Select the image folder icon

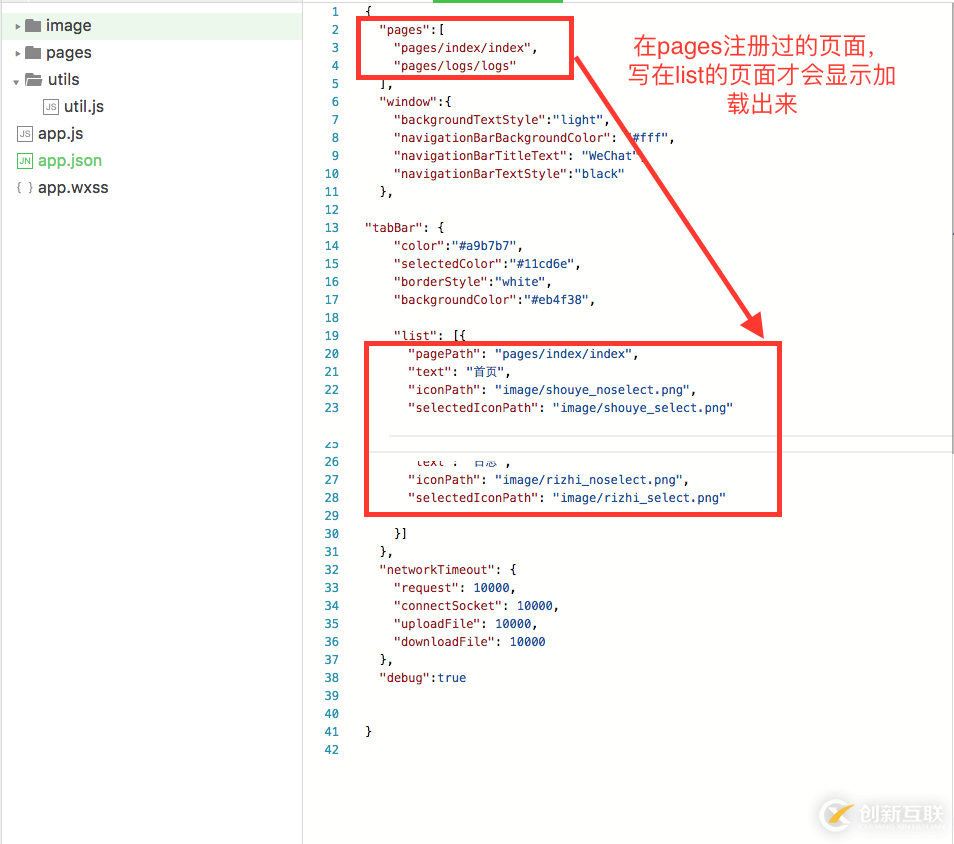[x=33, y=26]
